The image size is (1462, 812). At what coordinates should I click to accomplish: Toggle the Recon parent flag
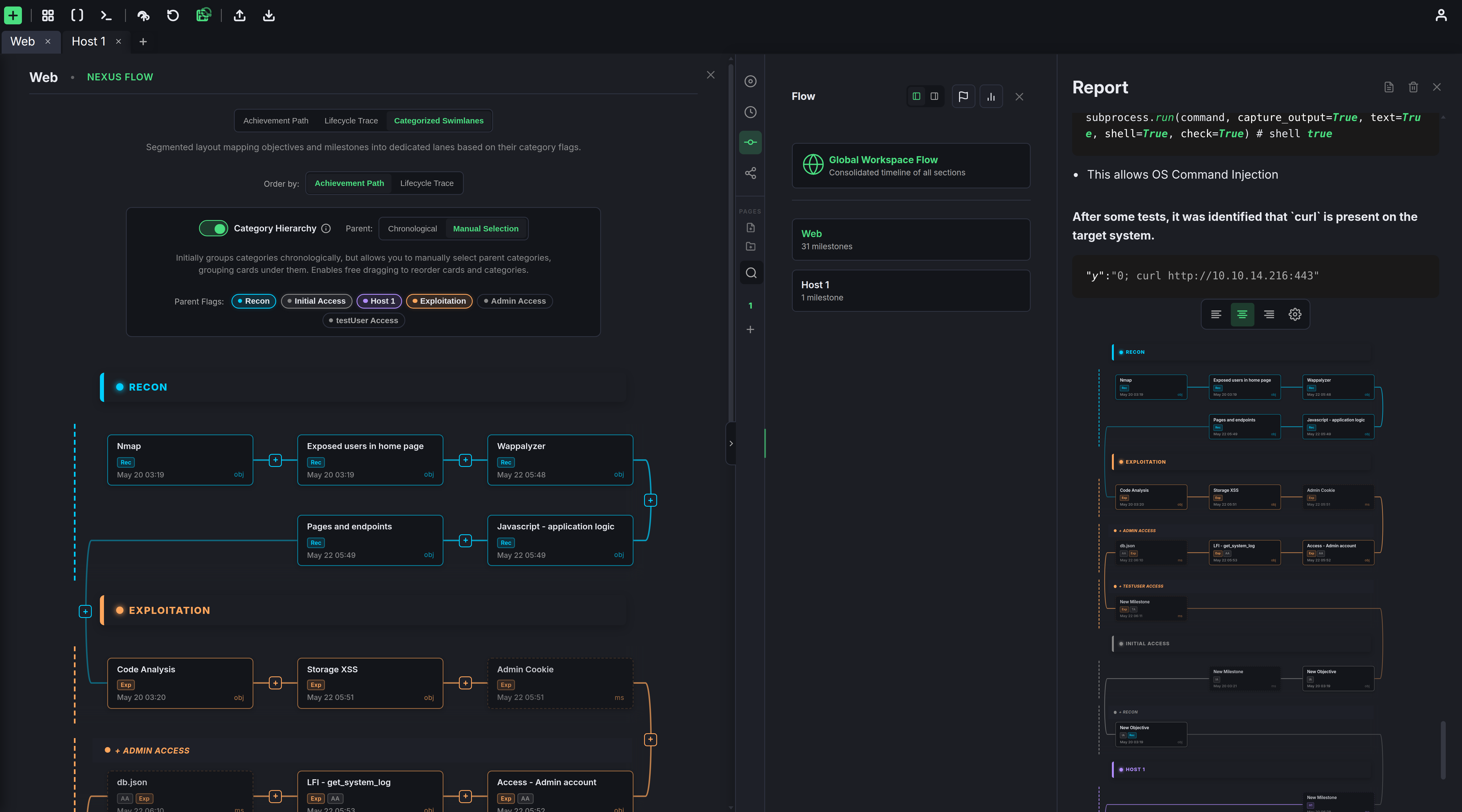[x=254, y=301]
